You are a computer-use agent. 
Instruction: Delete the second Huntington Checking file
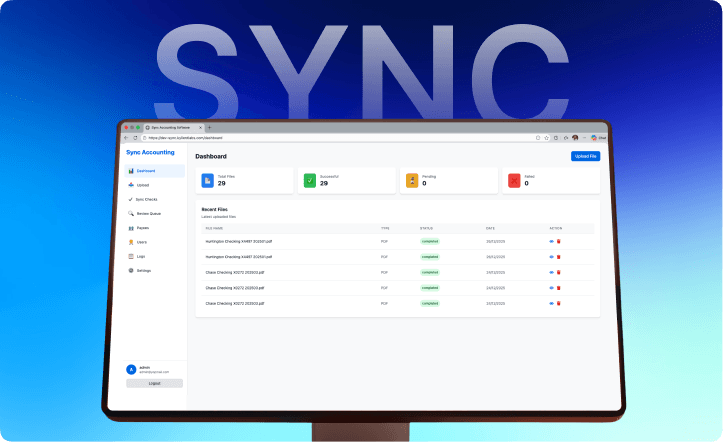coord(559,257)
